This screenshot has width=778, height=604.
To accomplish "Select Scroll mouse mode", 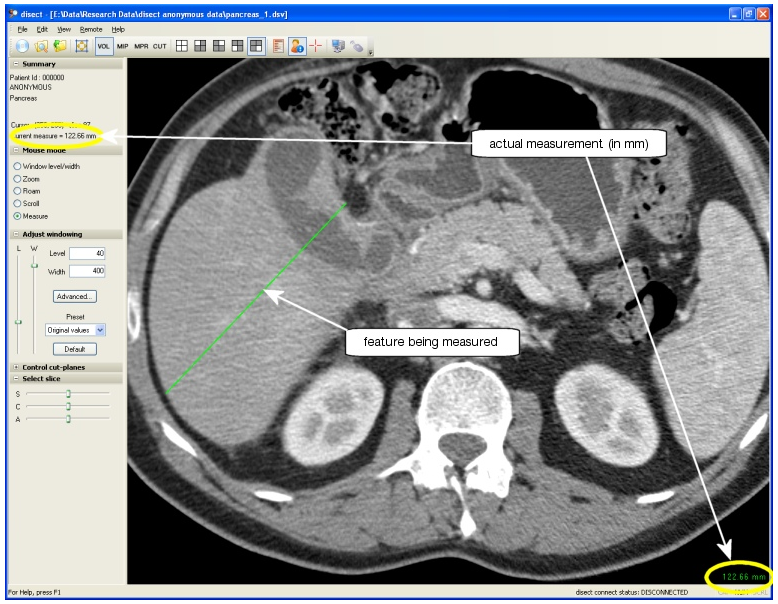I will (17, 203).
